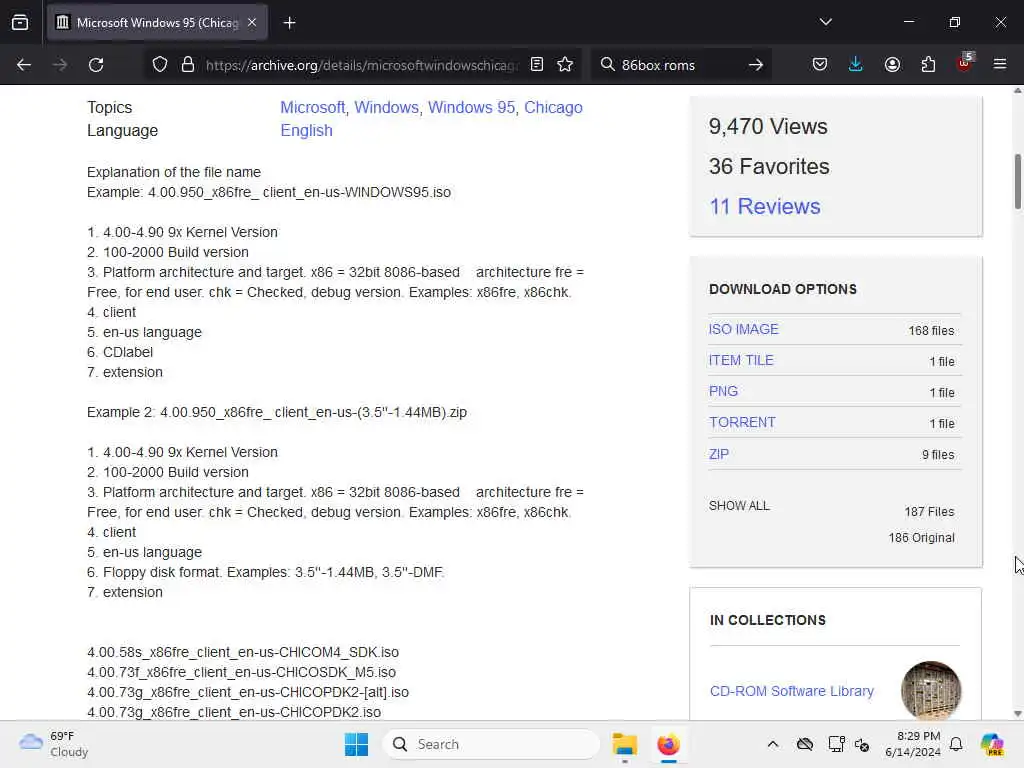The width and height of the screenshot is (1024, 768).
Task: Click the CD-ROM Software Library thumbnail
Action: (931, 691)
